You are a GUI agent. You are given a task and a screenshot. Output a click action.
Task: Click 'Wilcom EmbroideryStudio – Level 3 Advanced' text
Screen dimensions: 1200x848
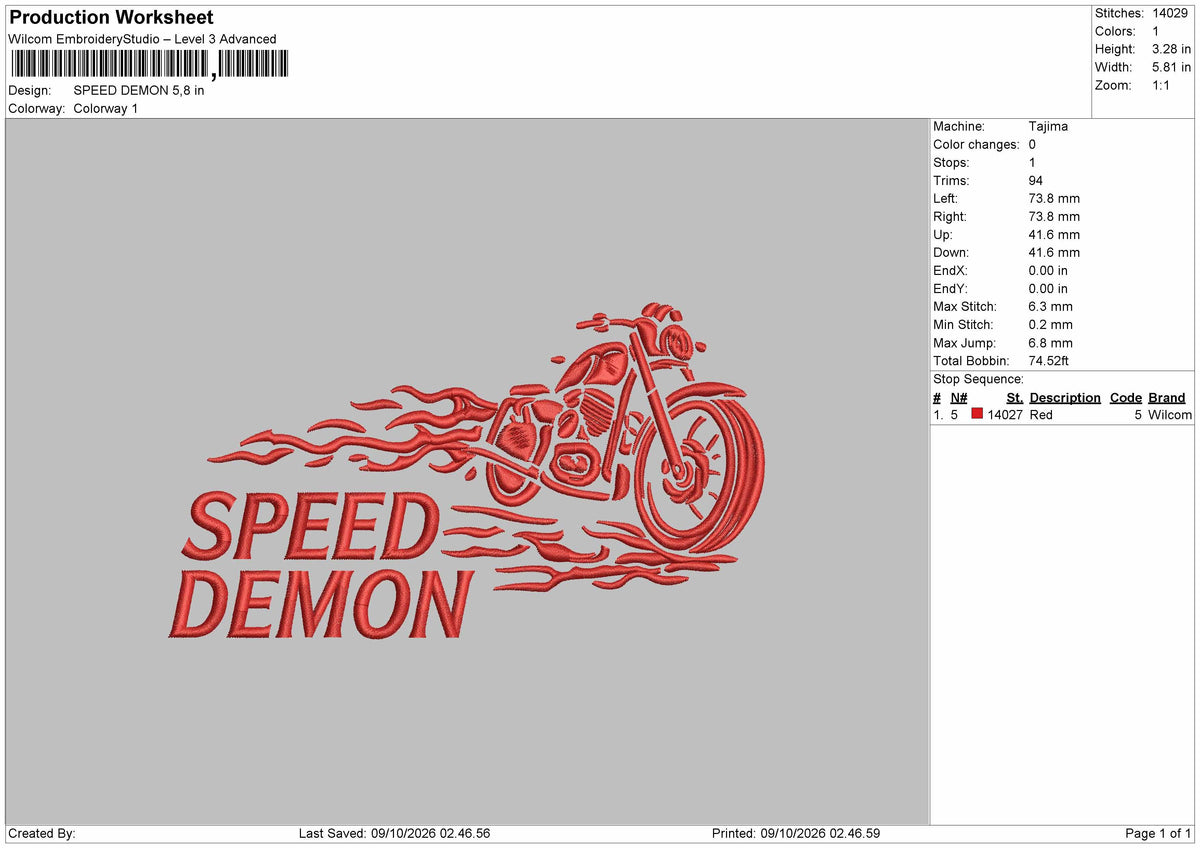tap(142, 39)
